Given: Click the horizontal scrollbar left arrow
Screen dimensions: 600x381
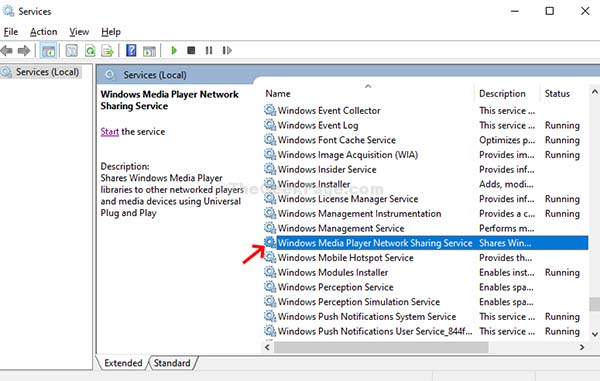Looking at the screenshot, I should pos(267,347).
